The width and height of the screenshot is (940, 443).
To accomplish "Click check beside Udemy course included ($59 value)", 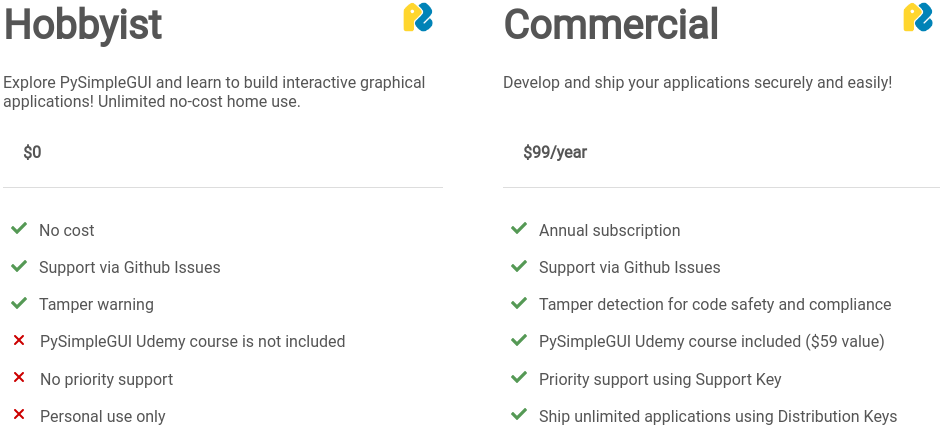I will (x=519, y=340).
